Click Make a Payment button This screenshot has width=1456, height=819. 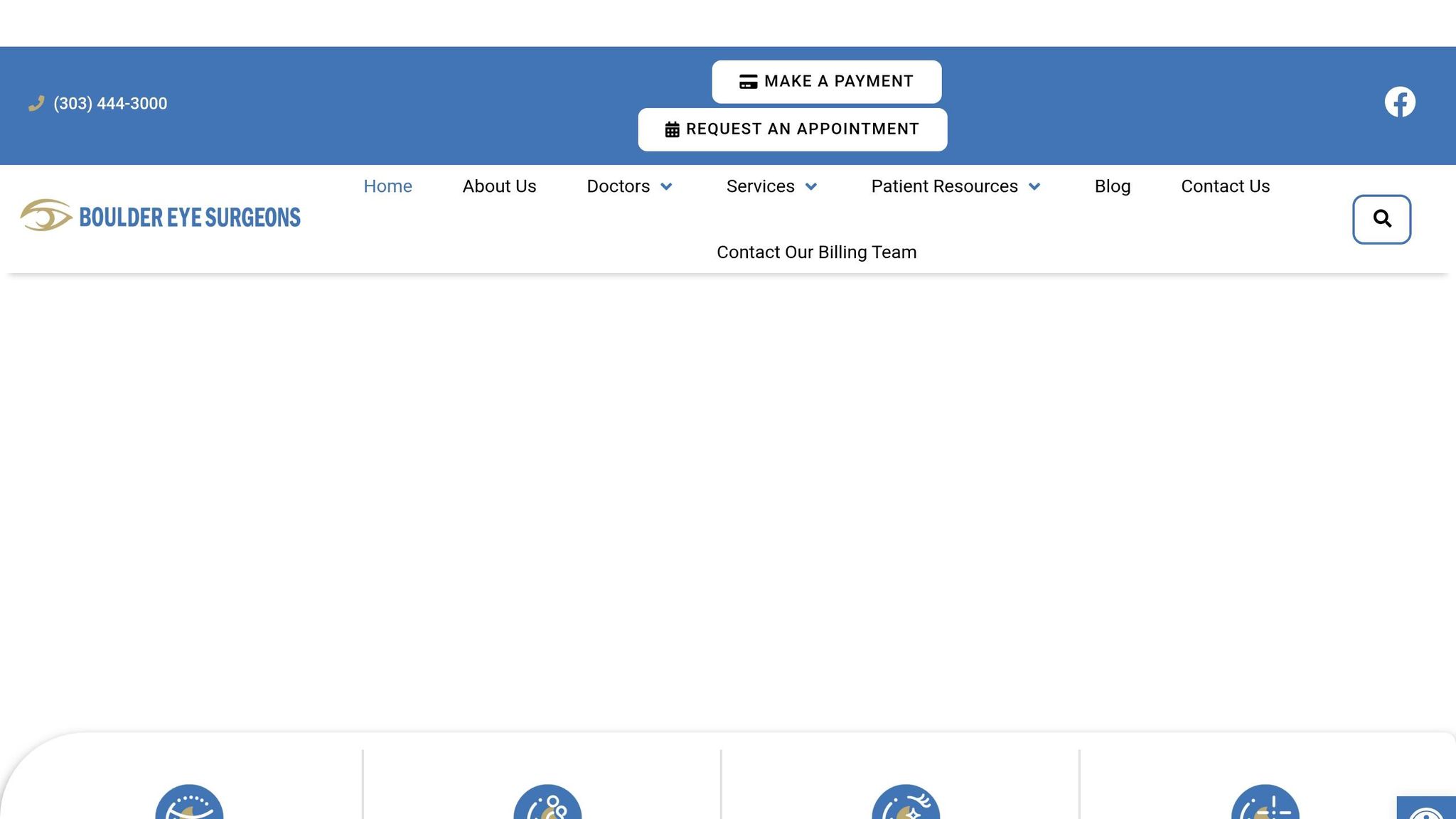click(x=826, y=82)
